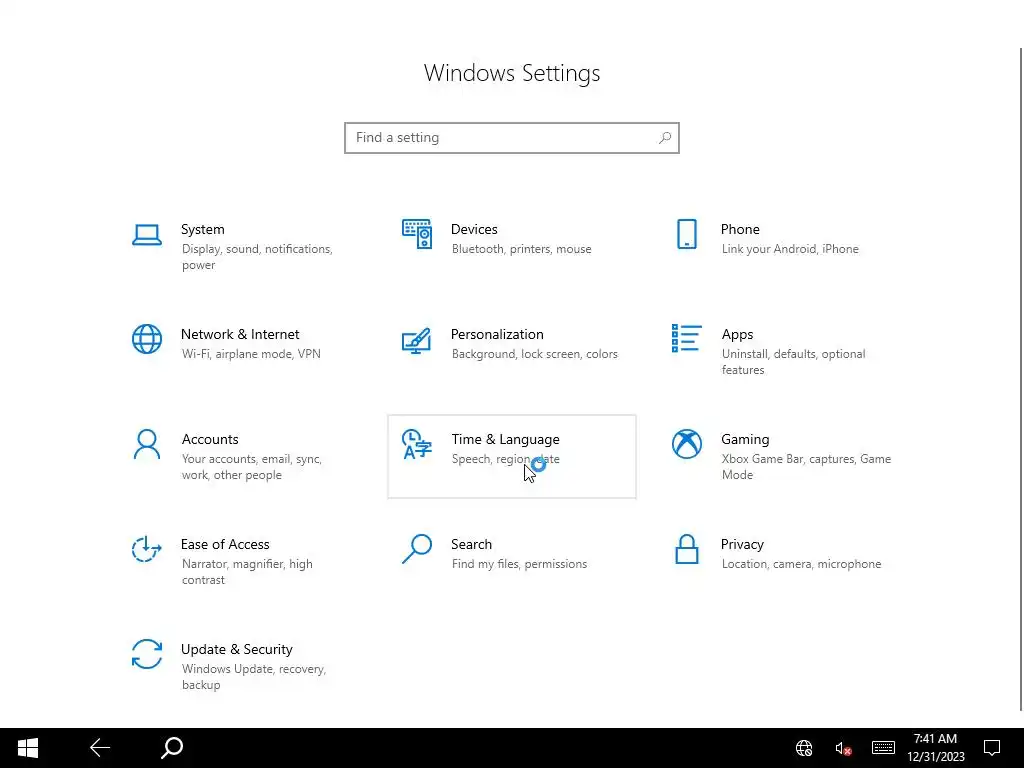Image resolution: width=1024 pixels, height=768 pixels.
Task: Click the Devices keyboard-speaker icon
Action: (417, 234)
